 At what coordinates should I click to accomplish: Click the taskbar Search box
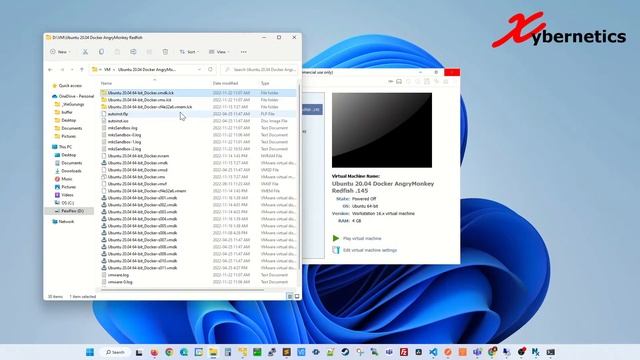tap(116, 352)
